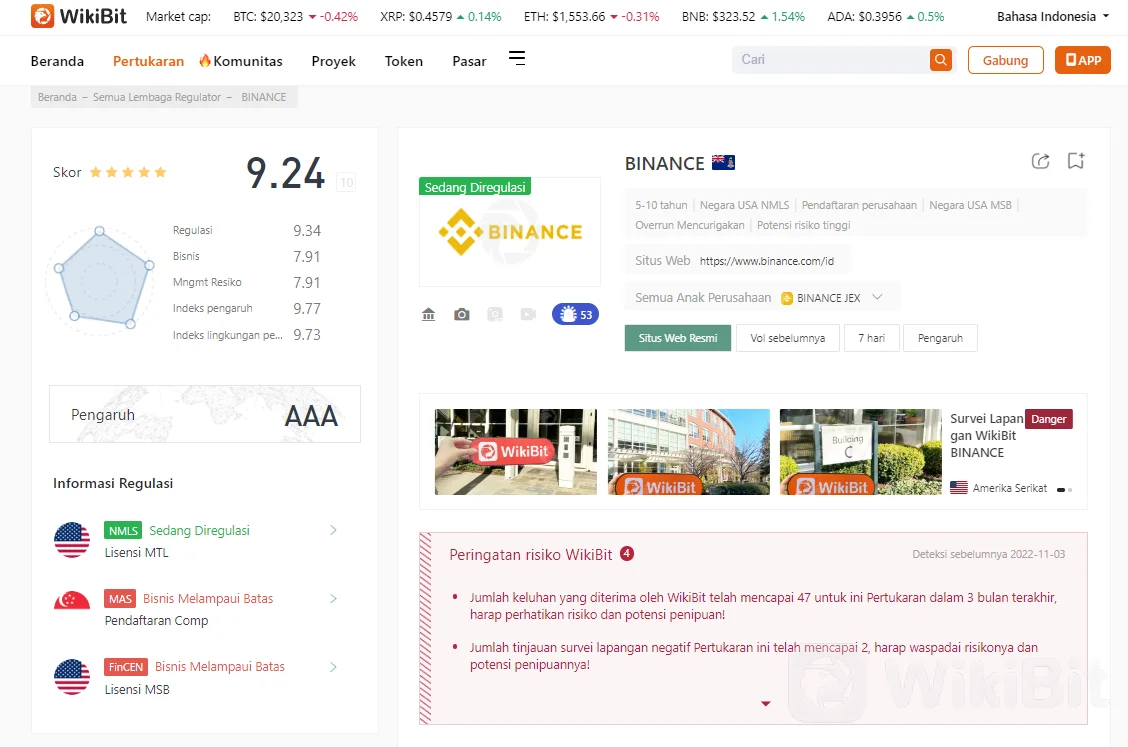This screenshot has width=1128, height=747.
Task: Click the green Situs Web Resmi button
Action: pos(678,338)
